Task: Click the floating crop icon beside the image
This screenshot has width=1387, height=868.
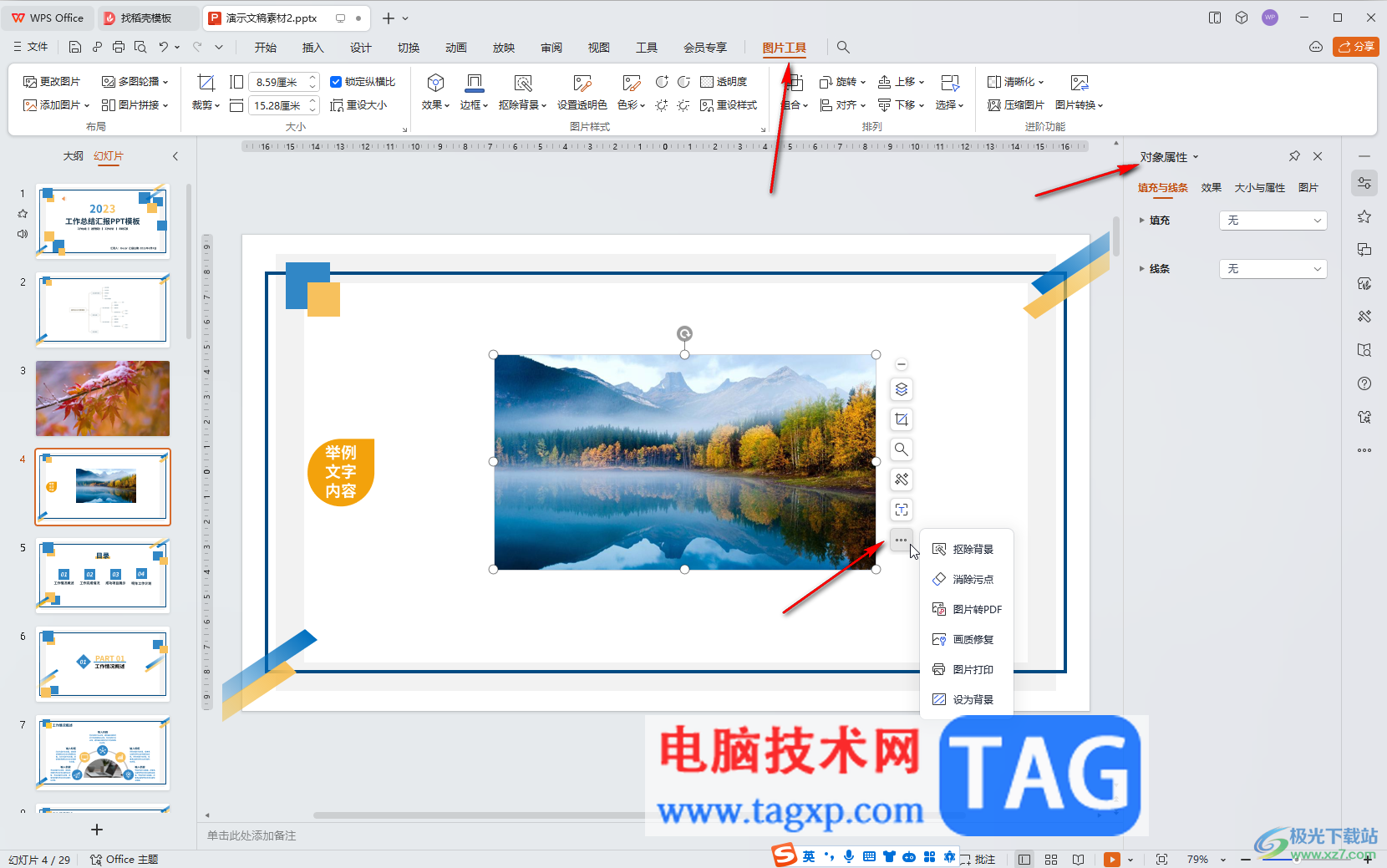Action: point(902,419)
